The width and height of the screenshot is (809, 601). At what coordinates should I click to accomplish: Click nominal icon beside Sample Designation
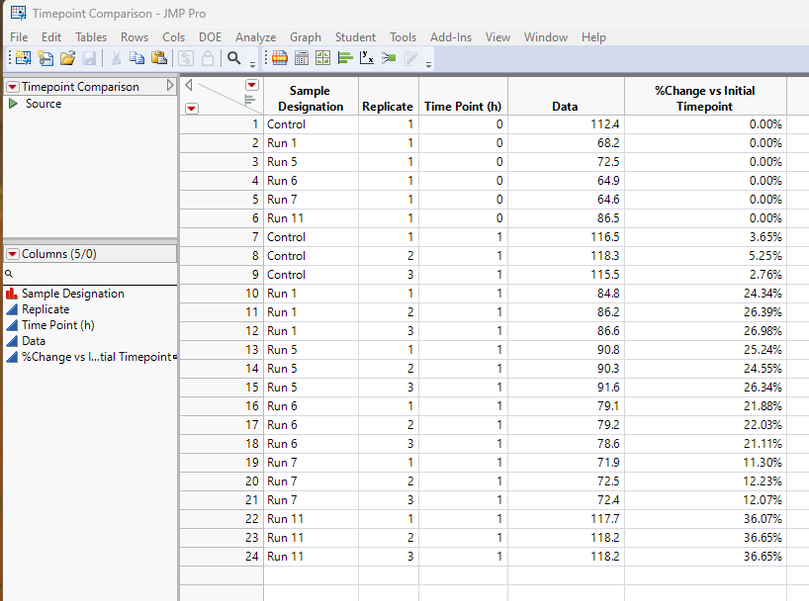pos(12,294)
